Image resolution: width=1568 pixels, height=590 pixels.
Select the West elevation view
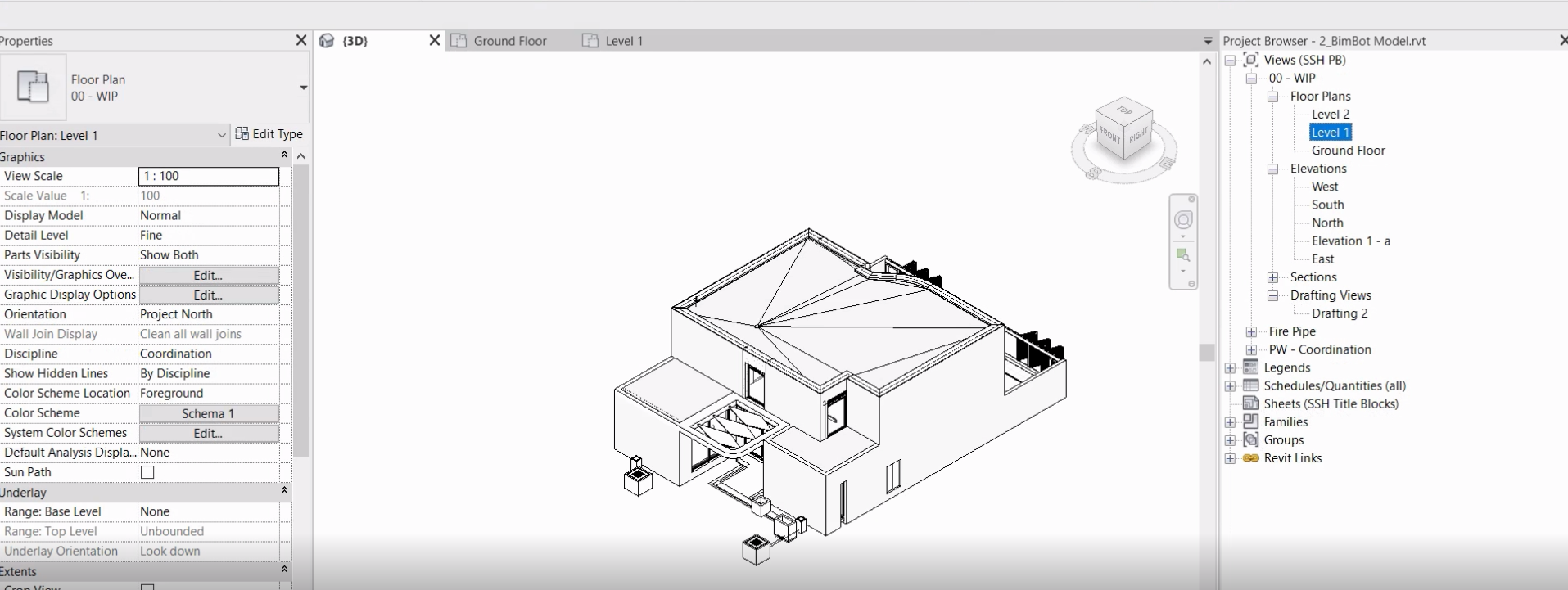(x=1325, y=187)
